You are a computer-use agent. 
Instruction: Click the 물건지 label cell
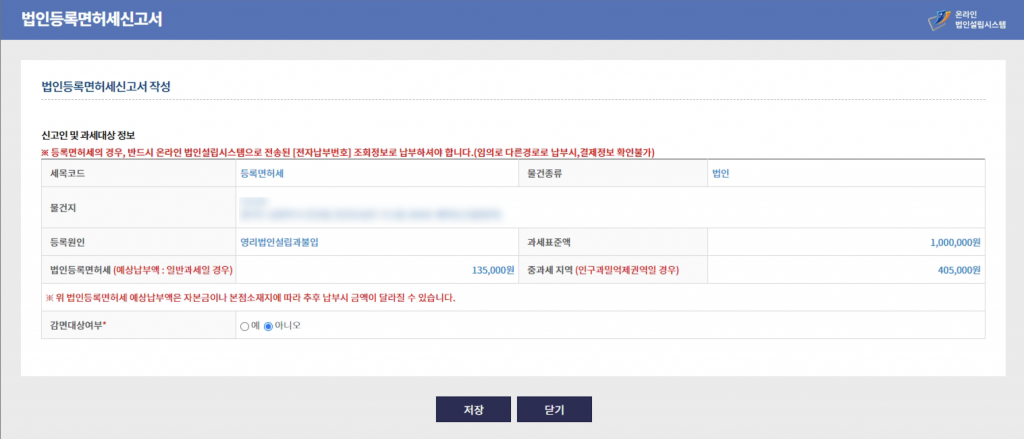pos(138,208)
